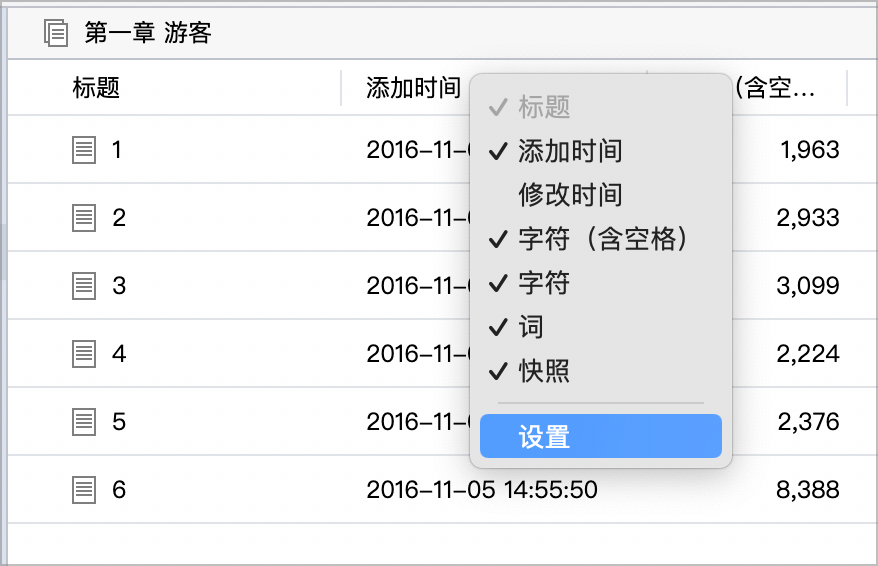Click the truncated (含空… column header

click(x=775, y=88)
